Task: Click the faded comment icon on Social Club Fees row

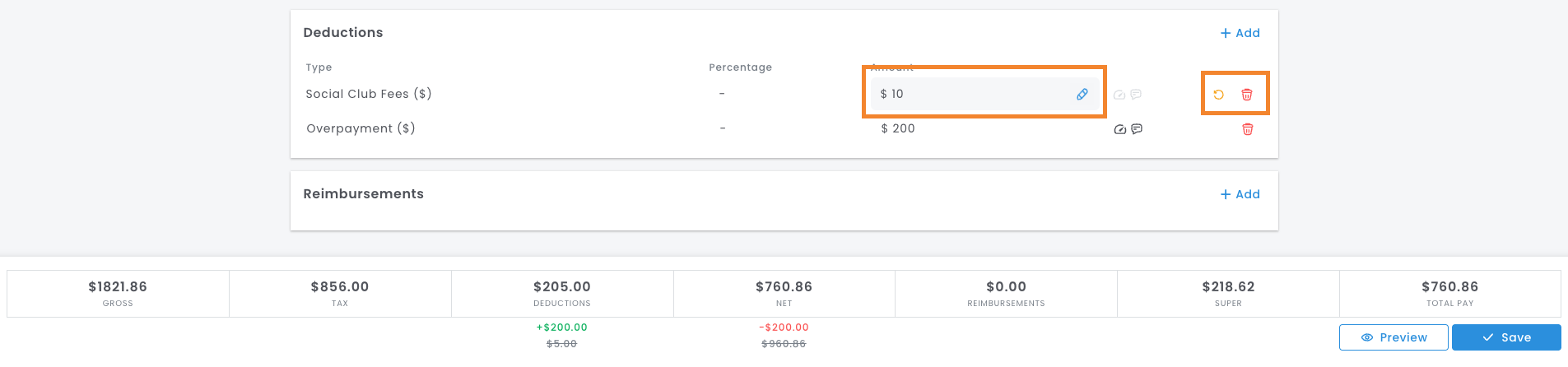Action: coord(1136,95)
